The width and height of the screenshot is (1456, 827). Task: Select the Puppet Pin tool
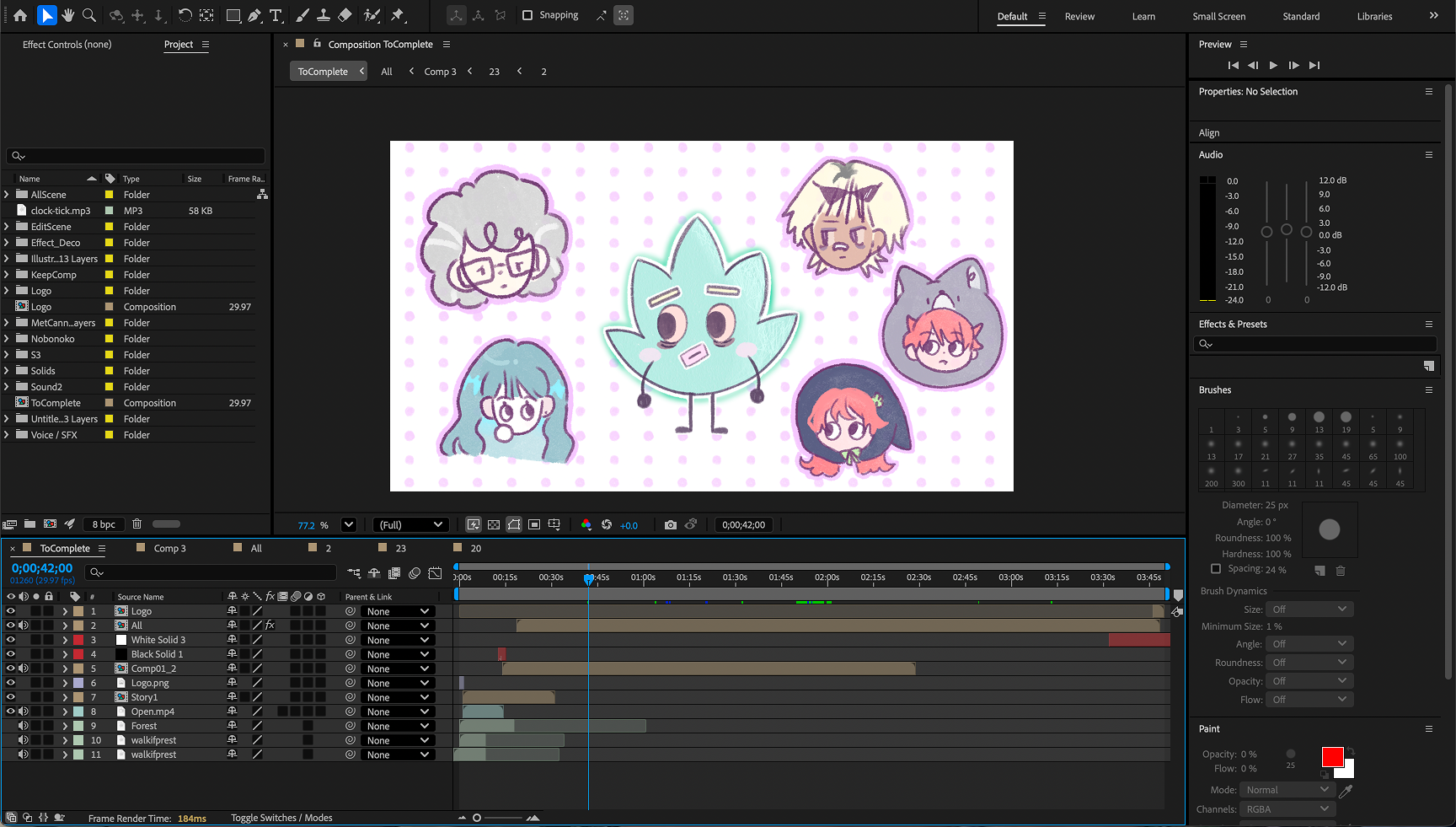click(398, 15)
